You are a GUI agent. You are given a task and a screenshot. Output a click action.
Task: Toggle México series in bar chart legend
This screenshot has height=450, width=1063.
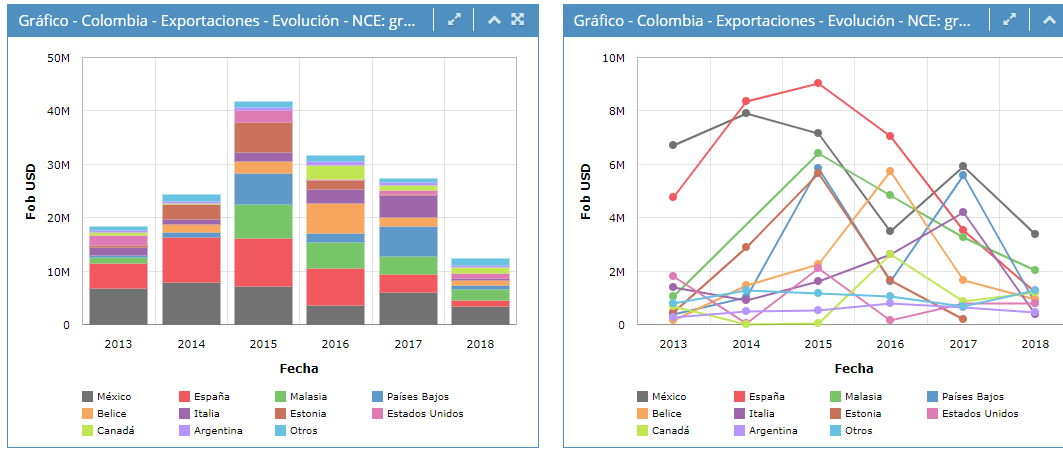tap(105, 397)
